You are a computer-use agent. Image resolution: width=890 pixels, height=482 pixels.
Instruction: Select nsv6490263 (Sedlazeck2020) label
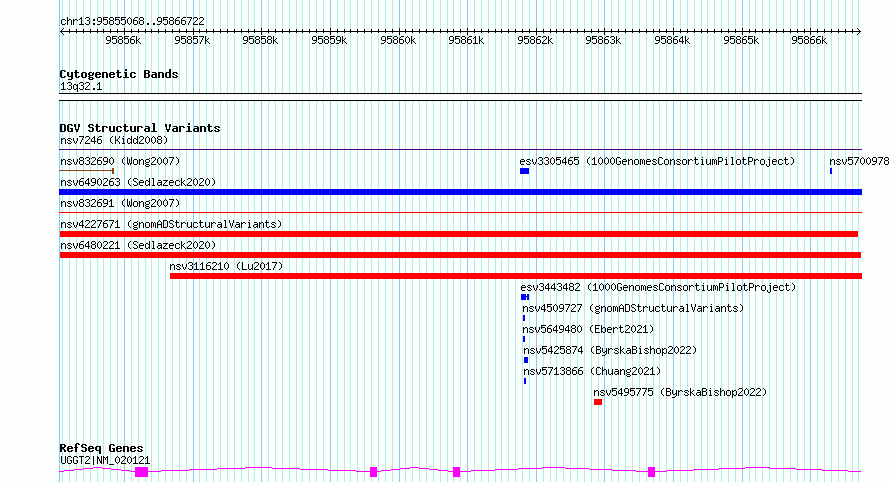coord(138,182)
